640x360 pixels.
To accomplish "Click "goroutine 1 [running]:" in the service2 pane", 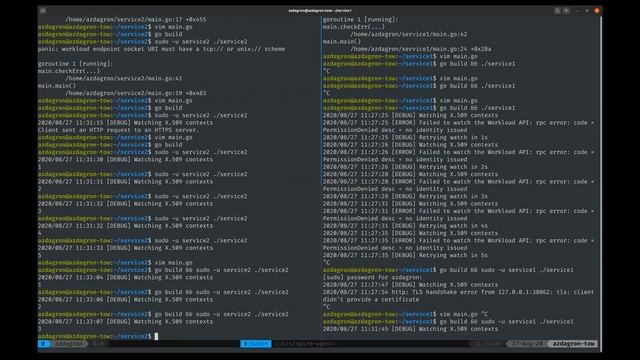I will click(x=76, y=64).
